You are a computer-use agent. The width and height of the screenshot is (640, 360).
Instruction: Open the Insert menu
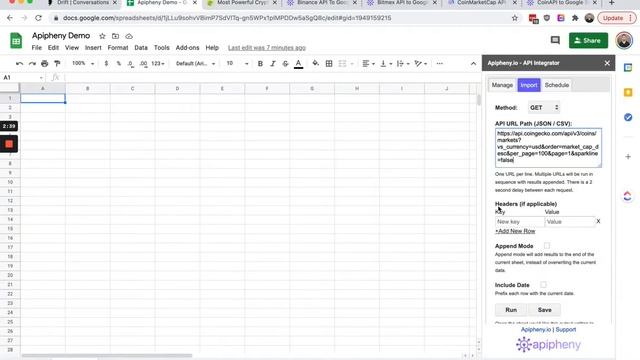point(93,48)
